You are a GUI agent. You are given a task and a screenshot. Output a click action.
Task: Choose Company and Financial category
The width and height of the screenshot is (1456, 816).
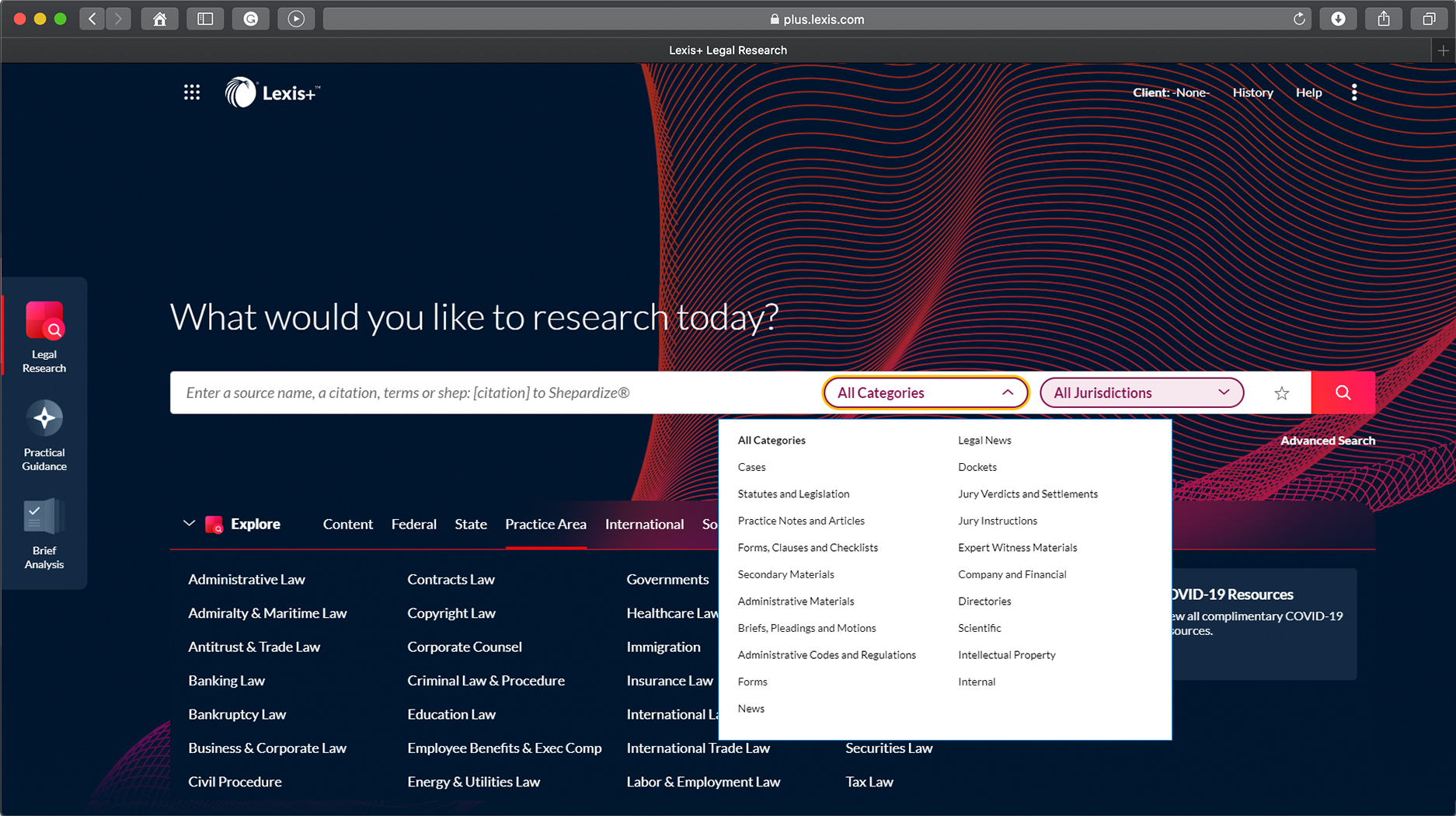pos(1012,574)
